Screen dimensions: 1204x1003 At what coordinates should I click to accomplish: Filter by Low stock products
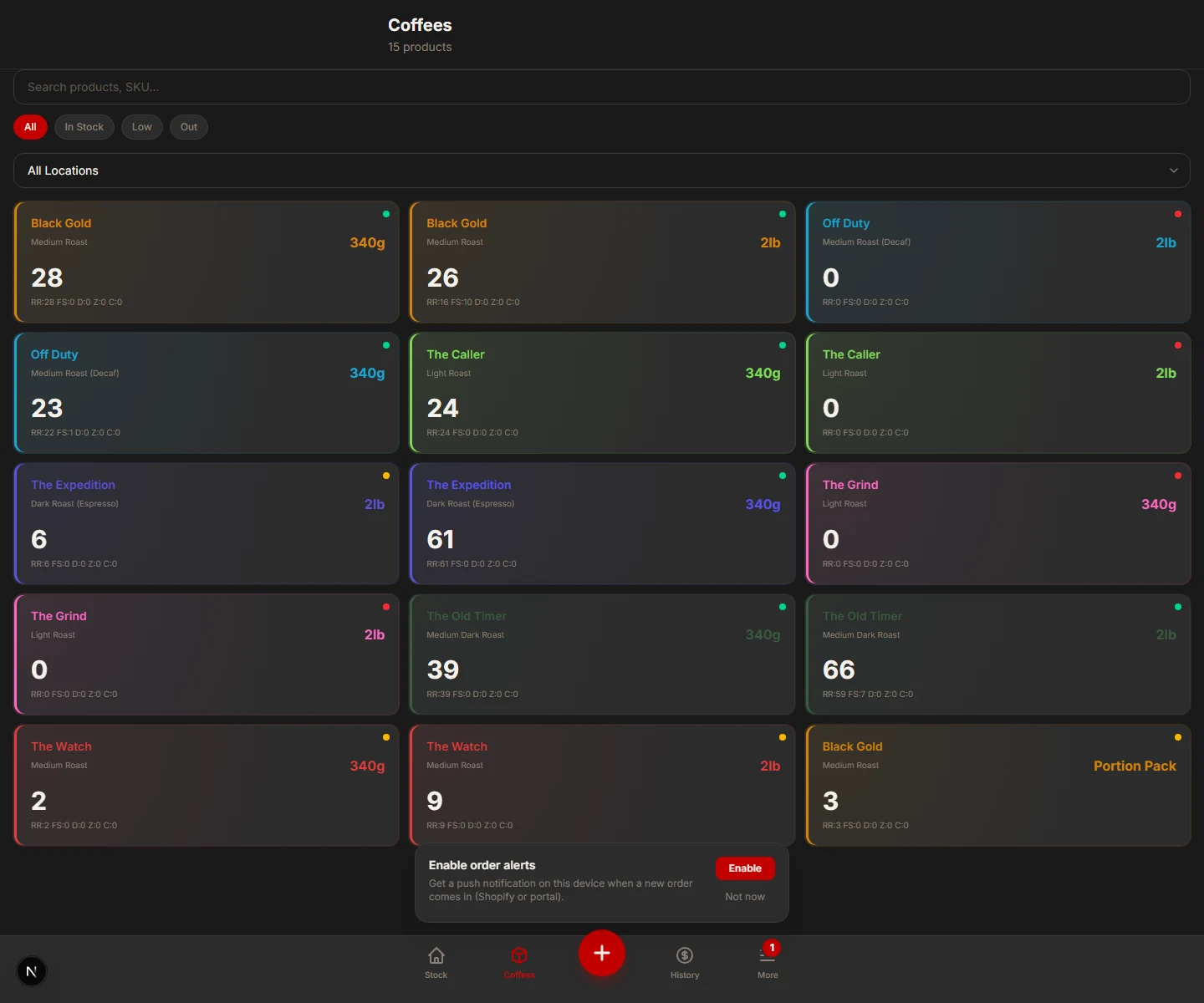click(x=142, y=127)
